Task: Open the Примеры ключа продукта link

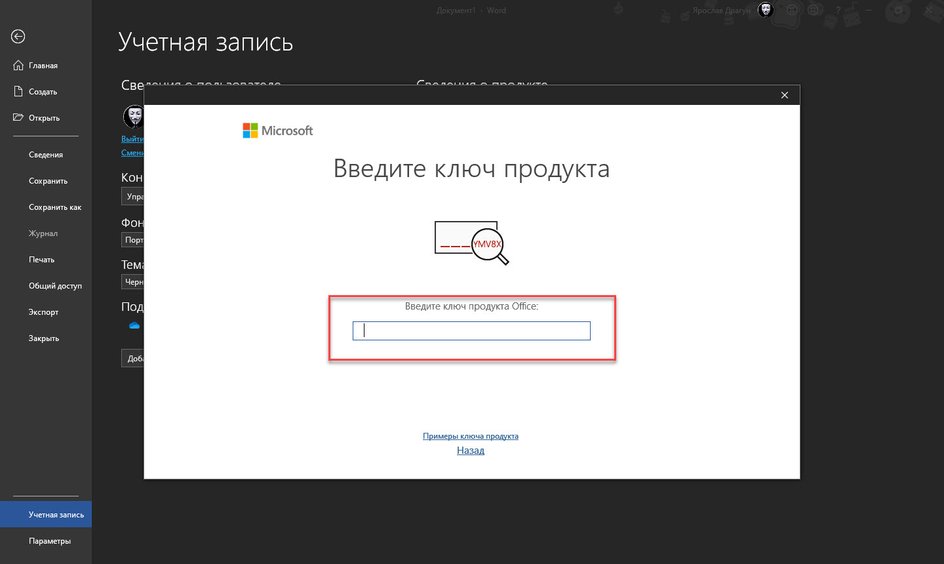Action: (470, 436)
